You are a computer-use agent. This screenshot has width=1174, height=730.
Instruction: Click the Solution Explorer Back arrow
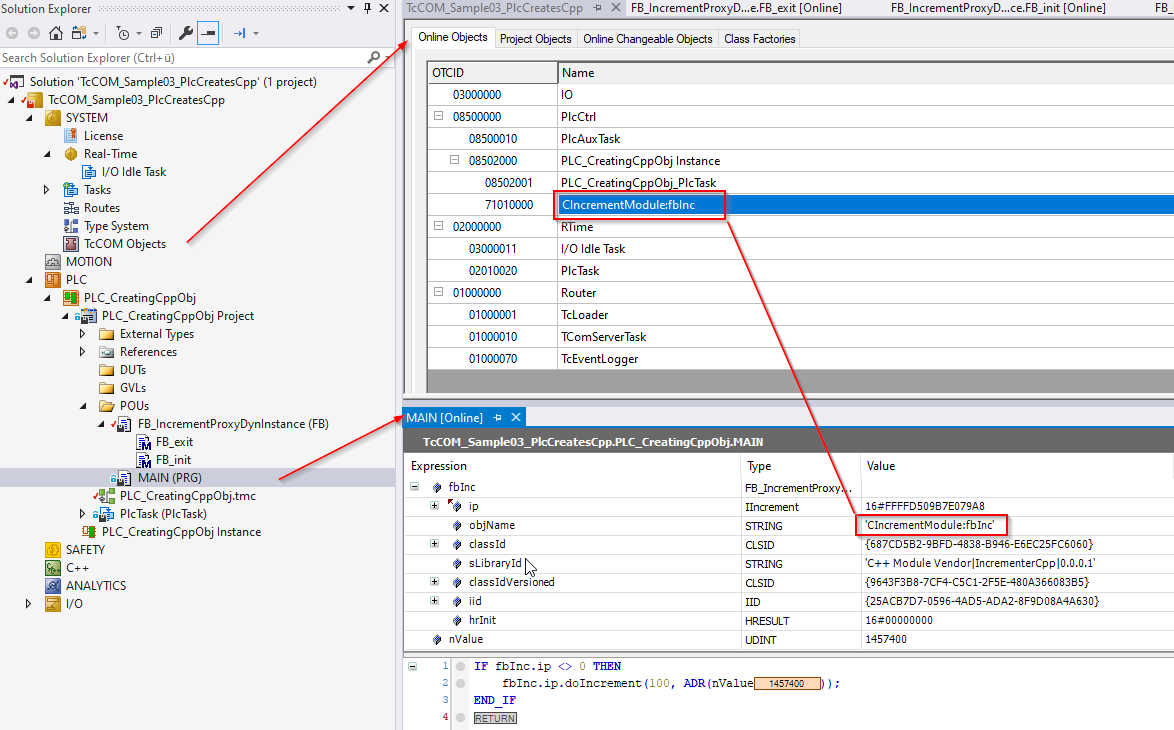(x=12, y=33)
